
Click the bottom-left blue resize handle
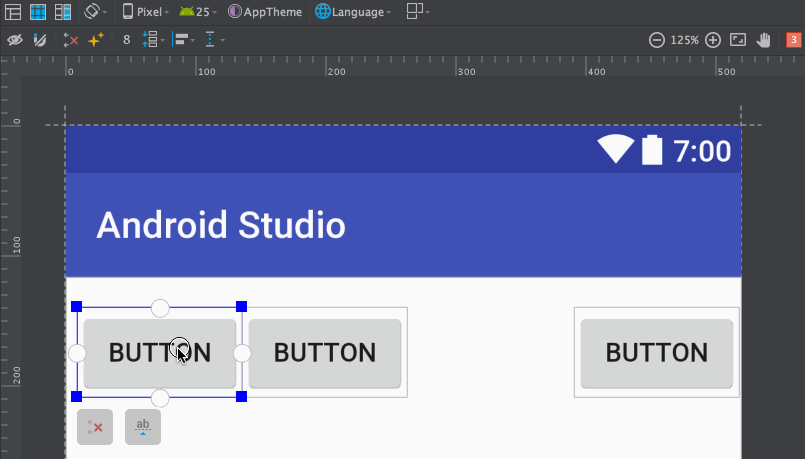coord(76,396)
